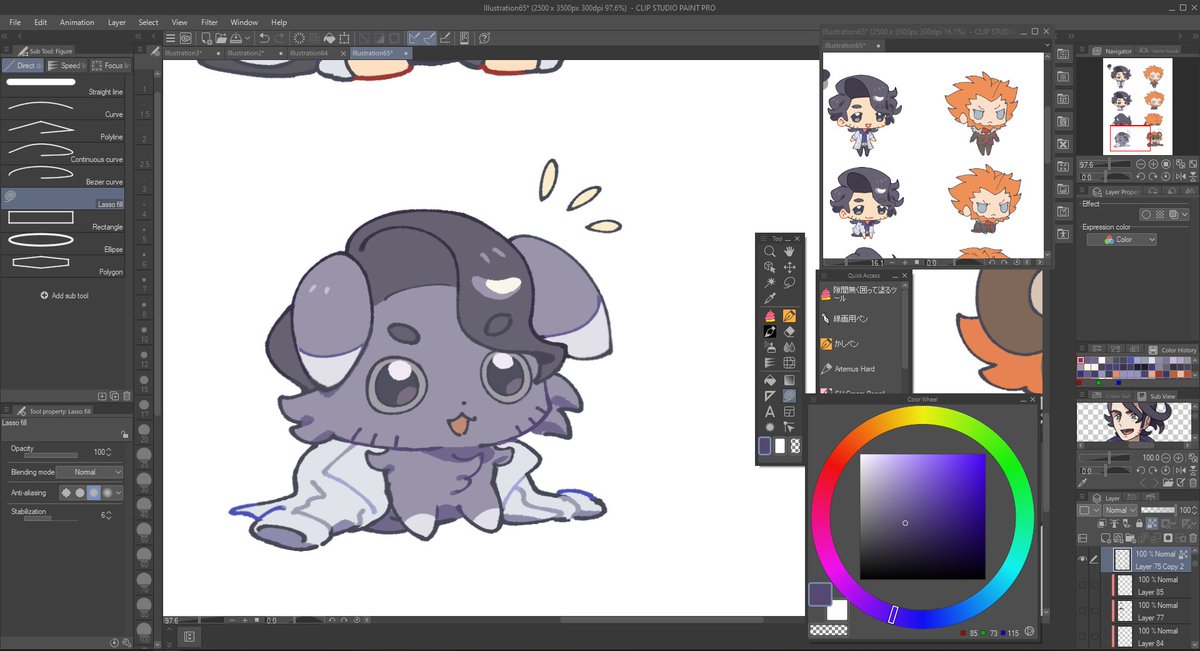The height and width of the screenshot is (651, 1200).
Task: Select the Operation object tool
Action: (770, 268)
